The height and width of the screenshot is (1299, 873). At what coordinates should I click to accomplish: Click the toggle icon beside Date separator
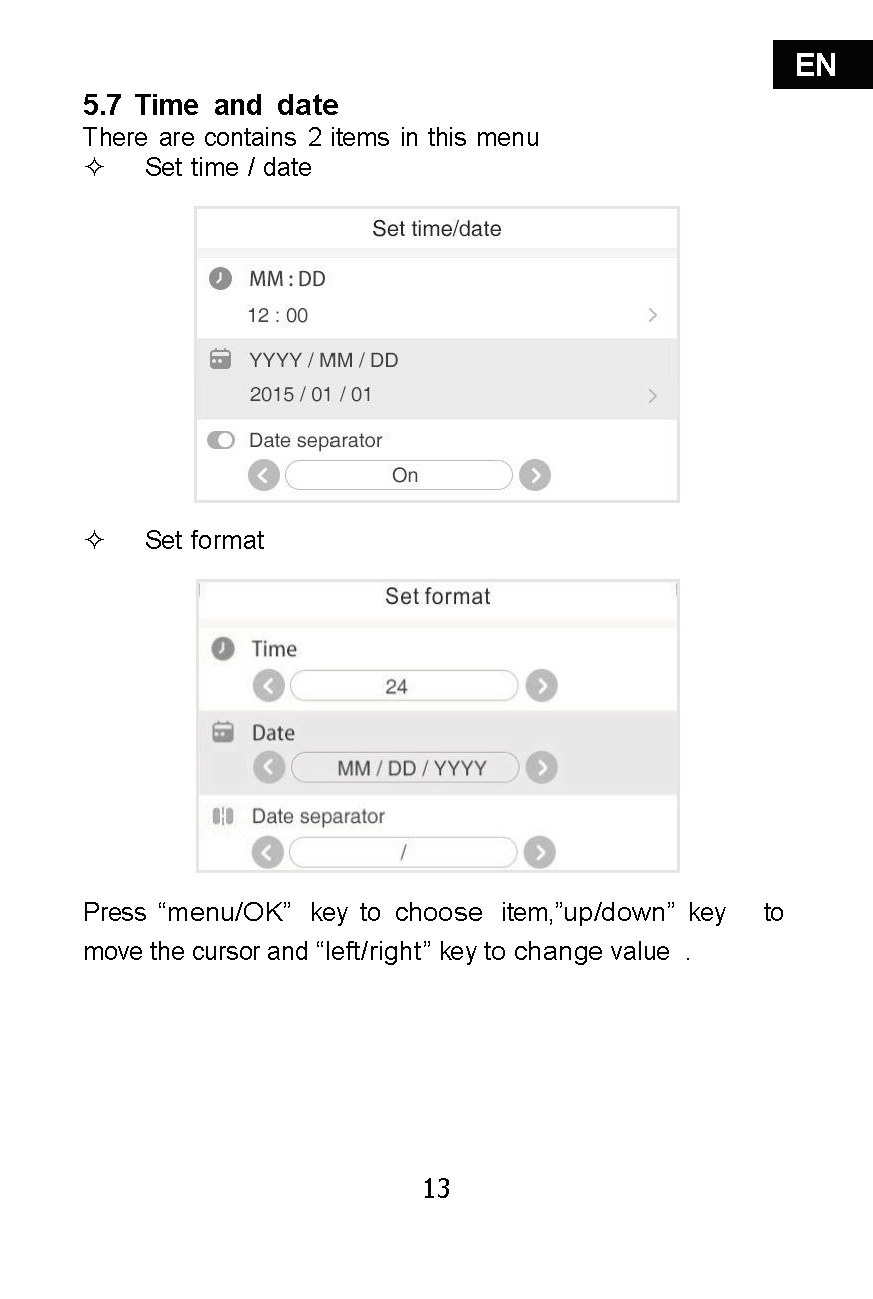(x=221, y=440)
